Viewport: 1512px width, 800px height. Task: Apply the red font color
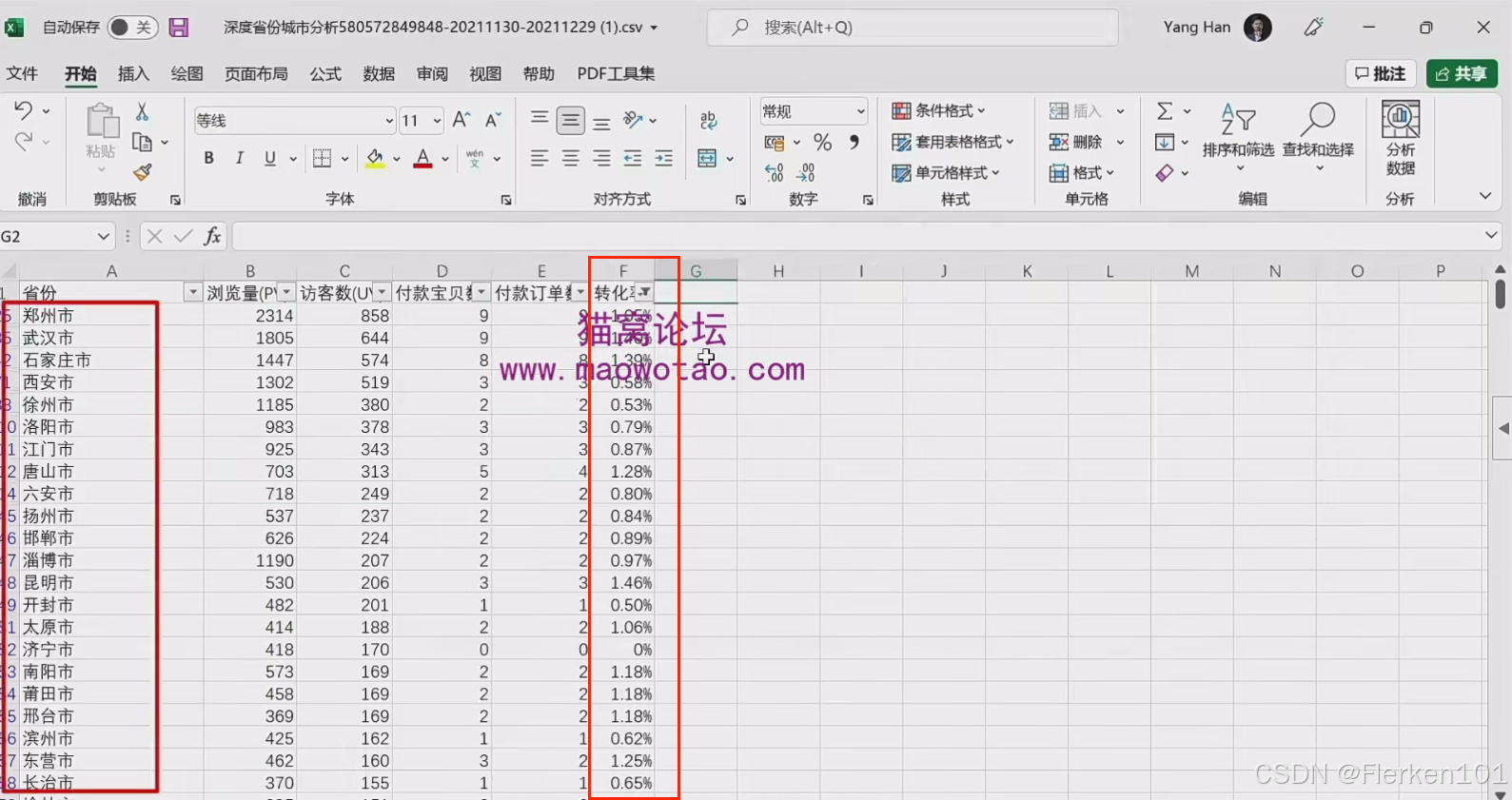(423, 158)
